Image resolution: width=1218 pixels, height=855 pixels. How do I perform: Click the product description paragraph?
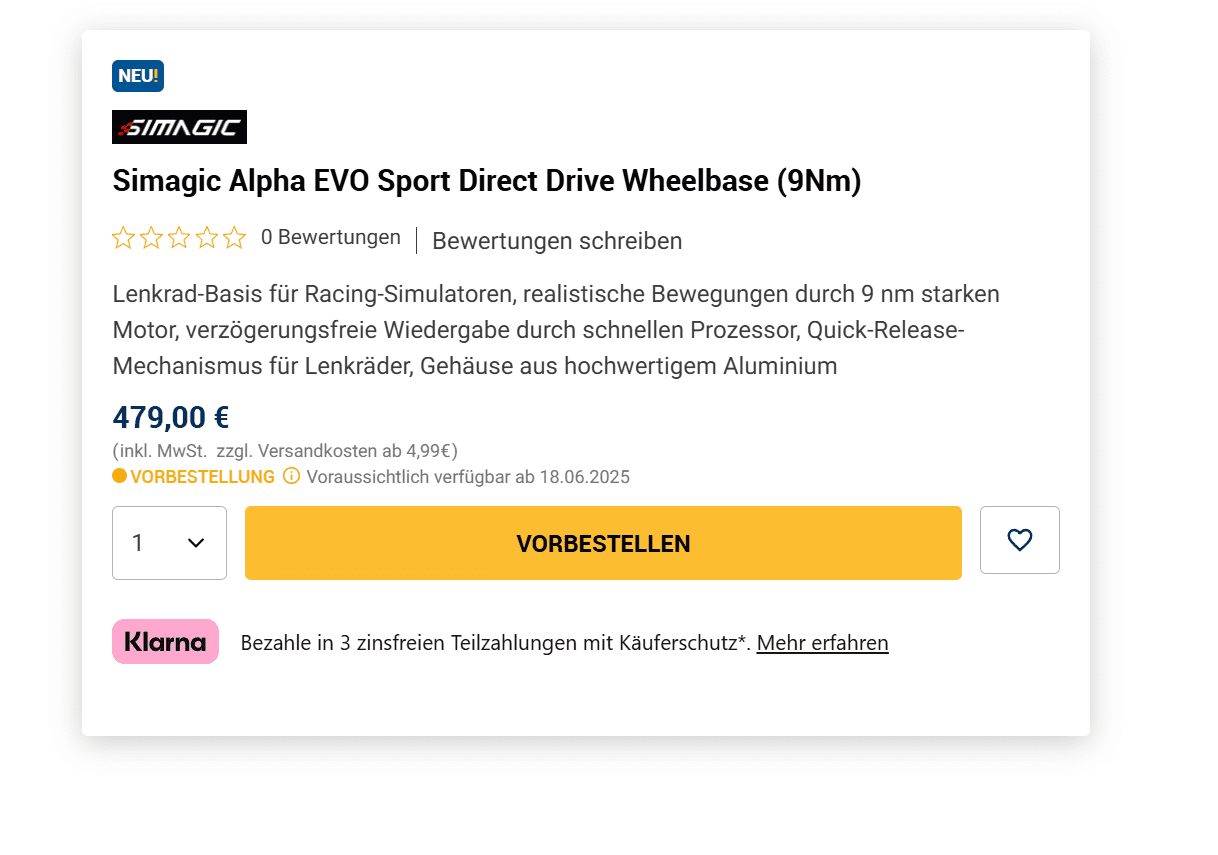555,330
